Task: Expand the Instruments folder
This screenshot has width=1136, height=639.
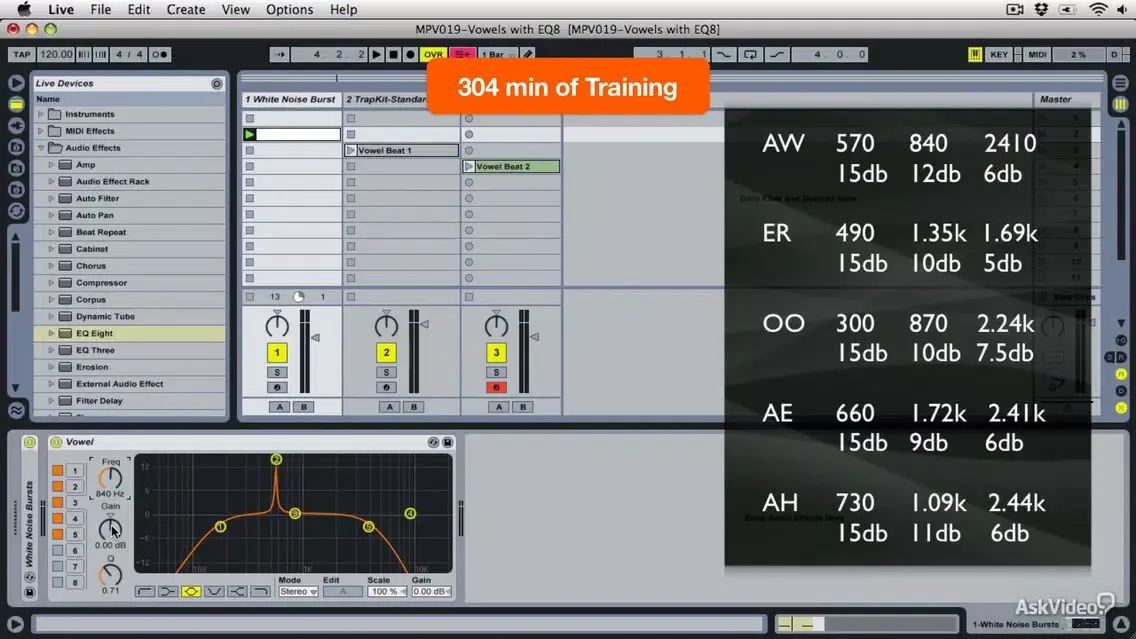Action: click(x=41, y=114)
